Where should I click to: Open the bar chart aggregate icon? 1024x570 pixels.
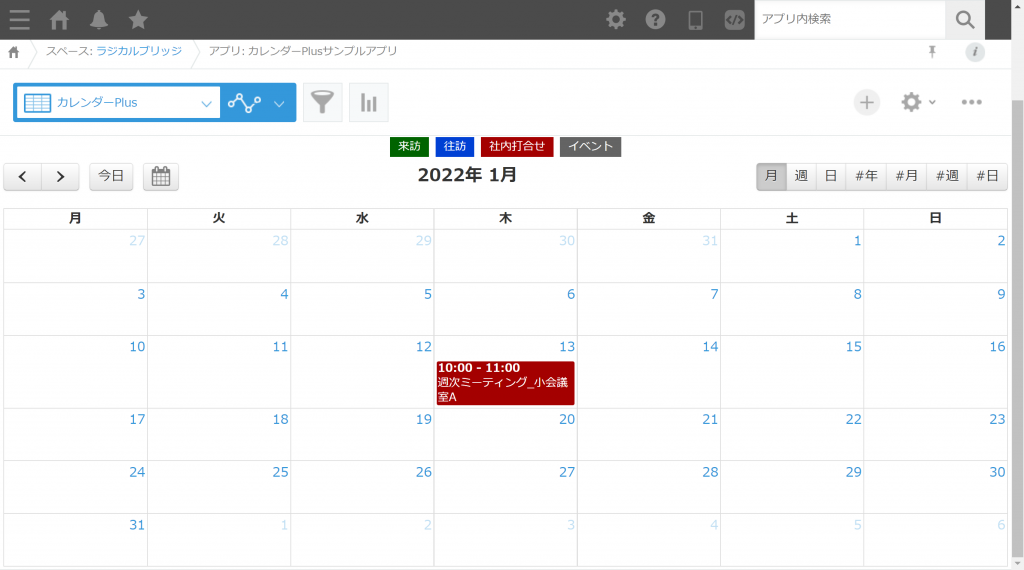pyautogui.click(x=369, y=103)
